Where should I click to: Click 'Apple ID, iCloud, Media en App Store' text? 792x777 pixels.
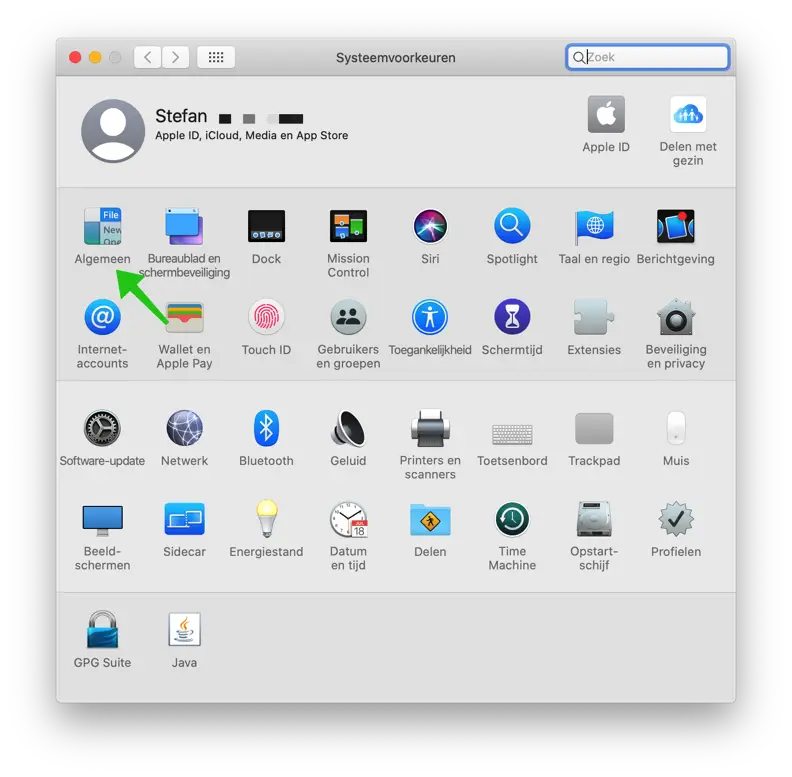[252, 135]
